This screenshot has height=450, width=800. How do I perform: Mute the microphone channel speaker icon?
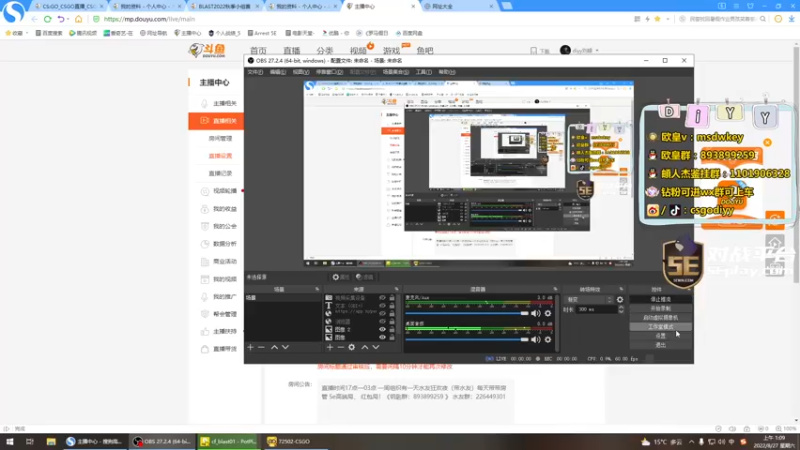point(535,313)
